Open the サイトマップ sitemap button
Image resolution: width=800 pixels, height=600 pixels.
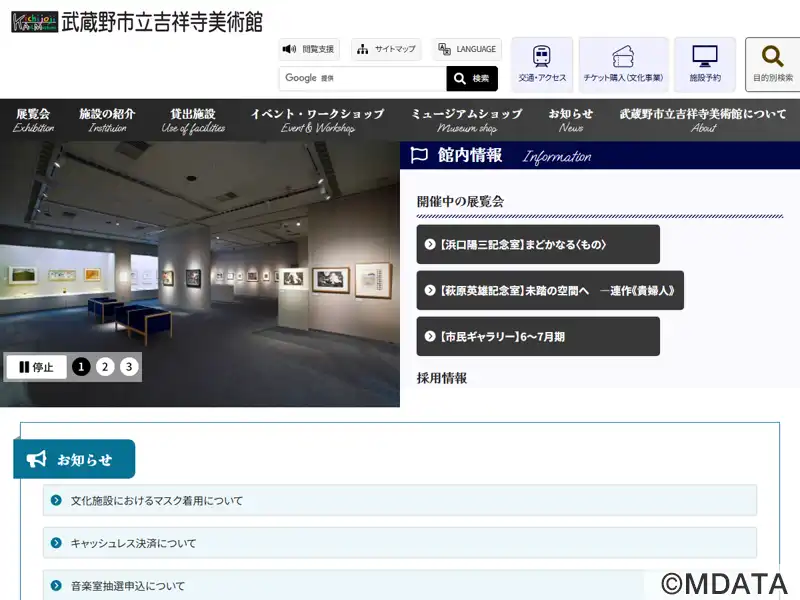tap(386, 49)
